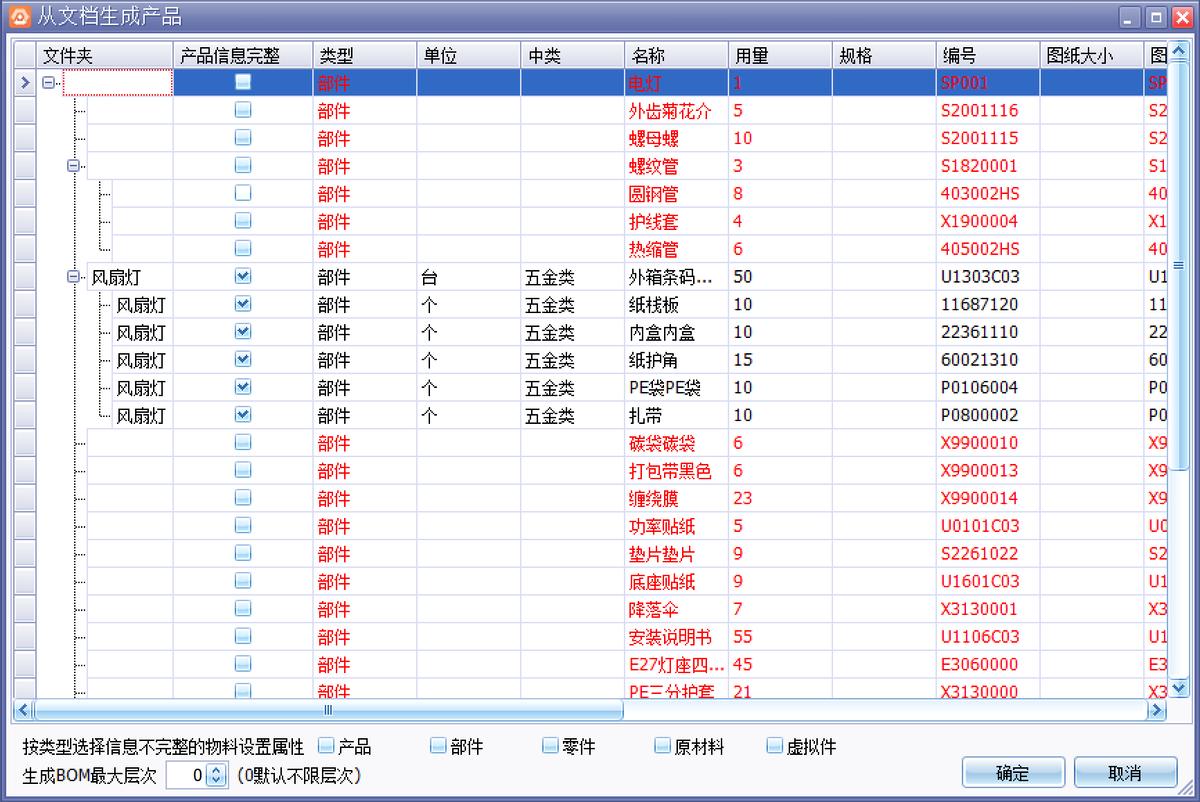Check the 原材料 option
Image resolution: width=1200 pixels, height=802 pixels.
click(662, 745)
